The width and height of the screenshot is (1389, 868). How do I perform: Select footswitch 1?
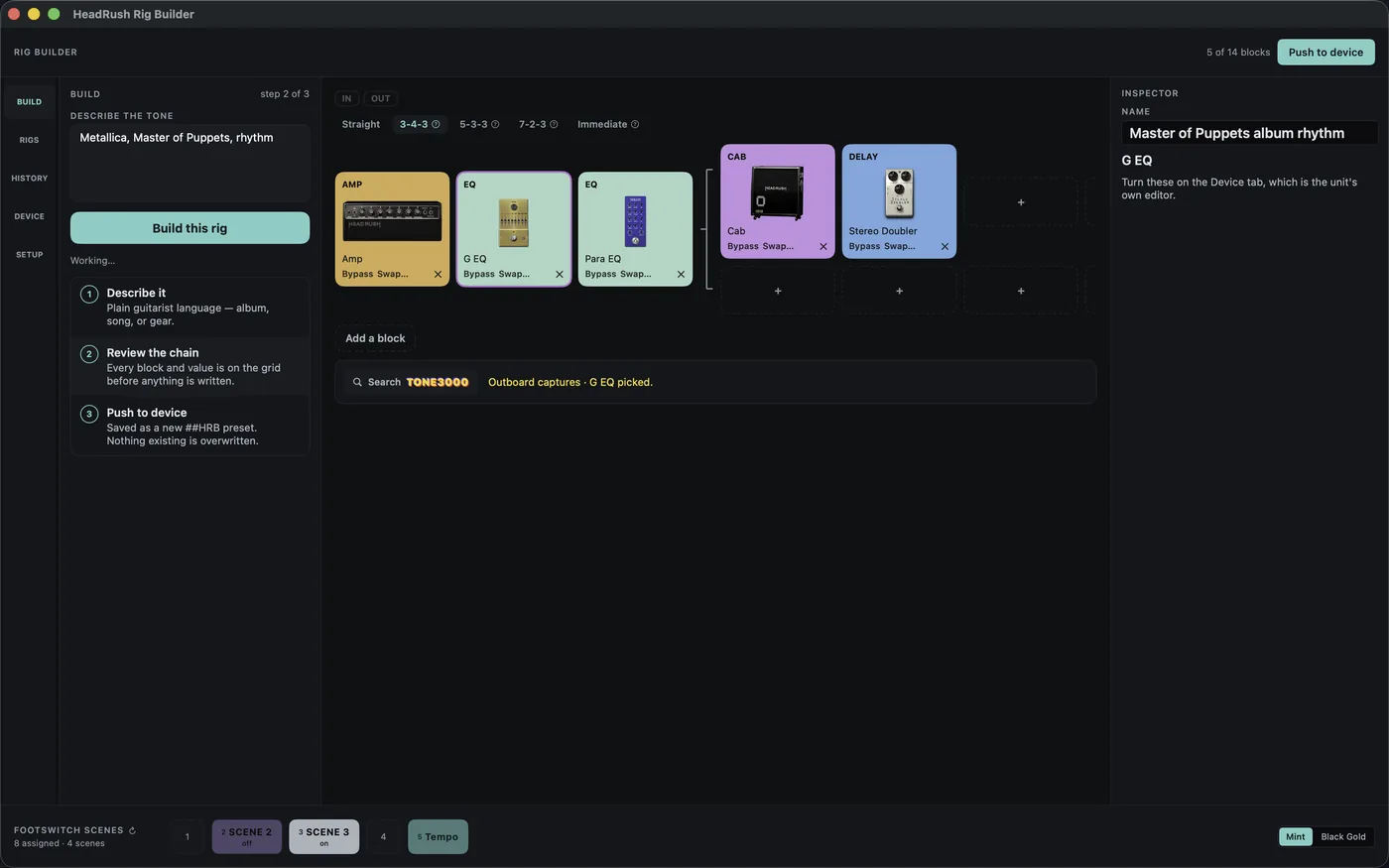[187, 836]
